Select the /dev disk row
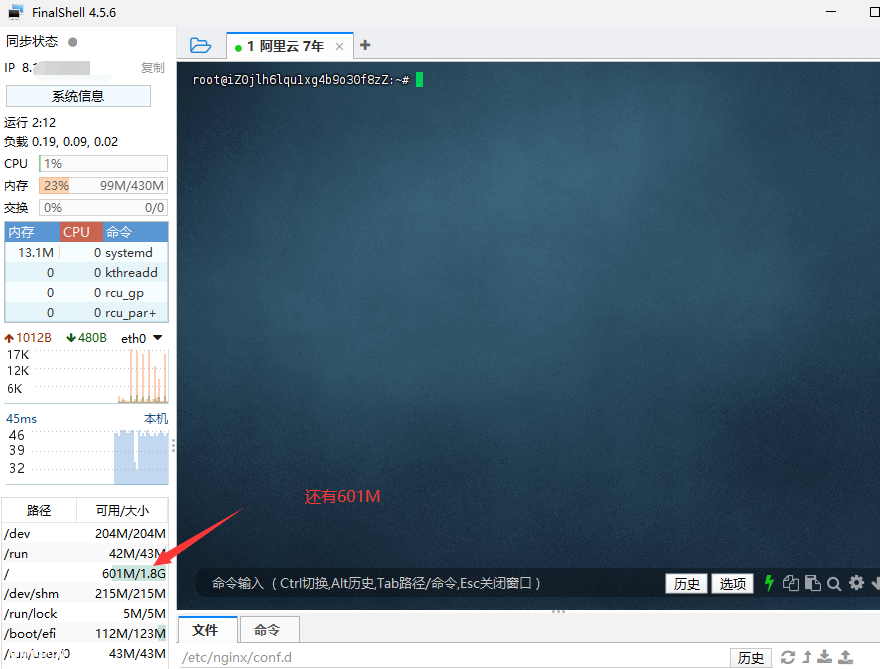Viewport: 880px width, 669px height. [x=85, y=534]
